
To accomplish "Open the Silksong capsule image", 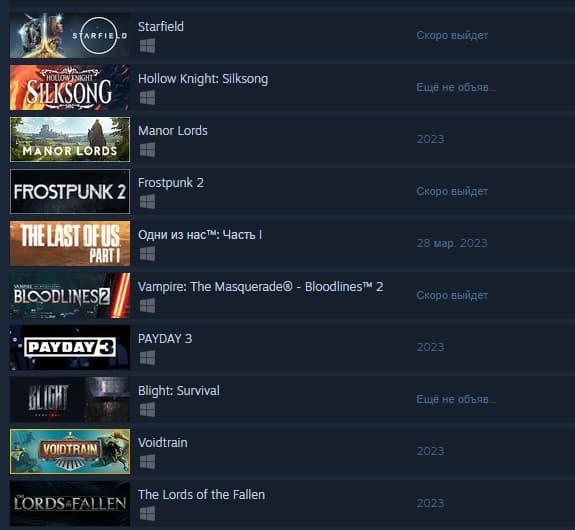I will tap(70, 88).
